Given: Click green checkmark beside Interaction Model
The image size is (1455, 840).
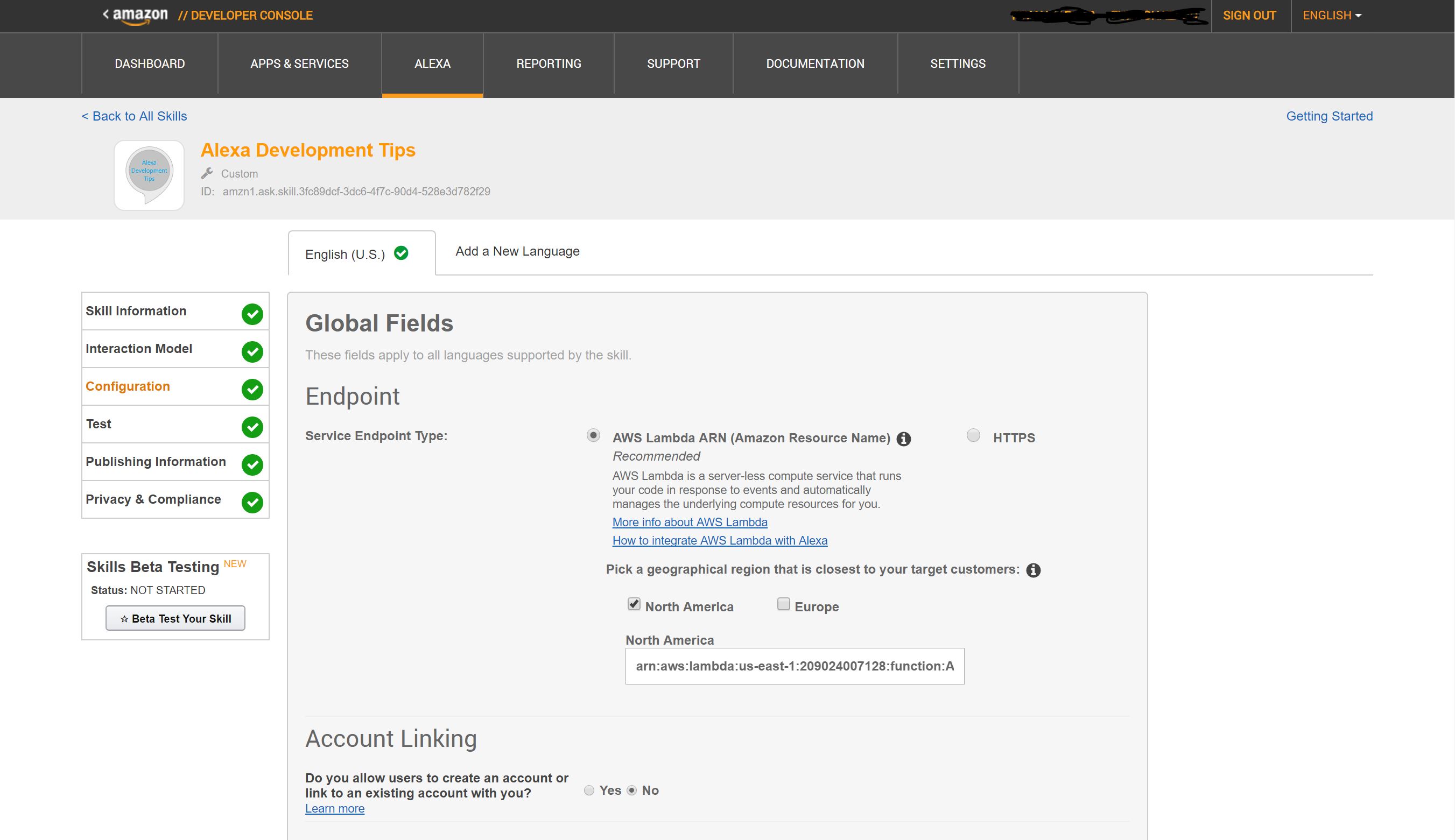Looking at the screenshot, I should click(x=252, y=352).
